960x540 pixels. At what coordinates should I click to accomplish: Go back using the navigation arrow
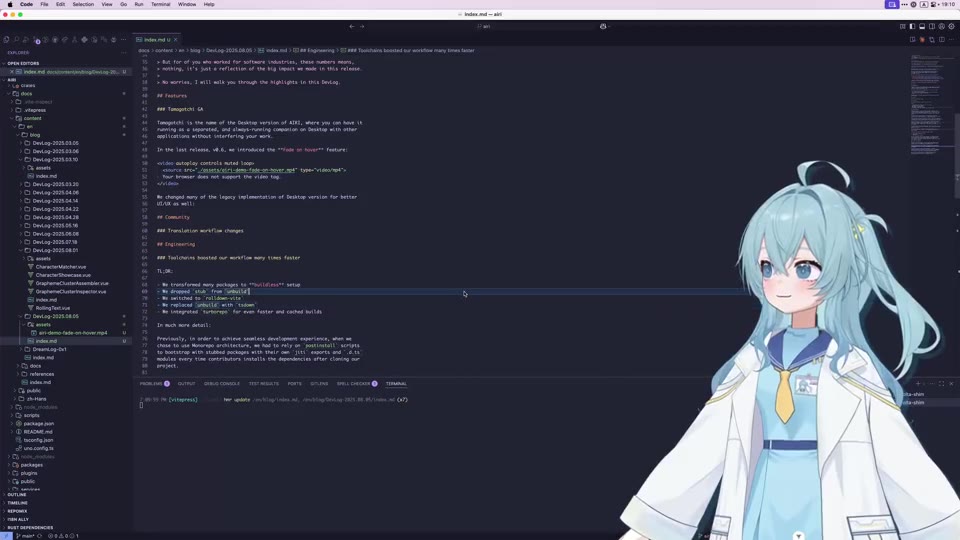coord(351,26)
